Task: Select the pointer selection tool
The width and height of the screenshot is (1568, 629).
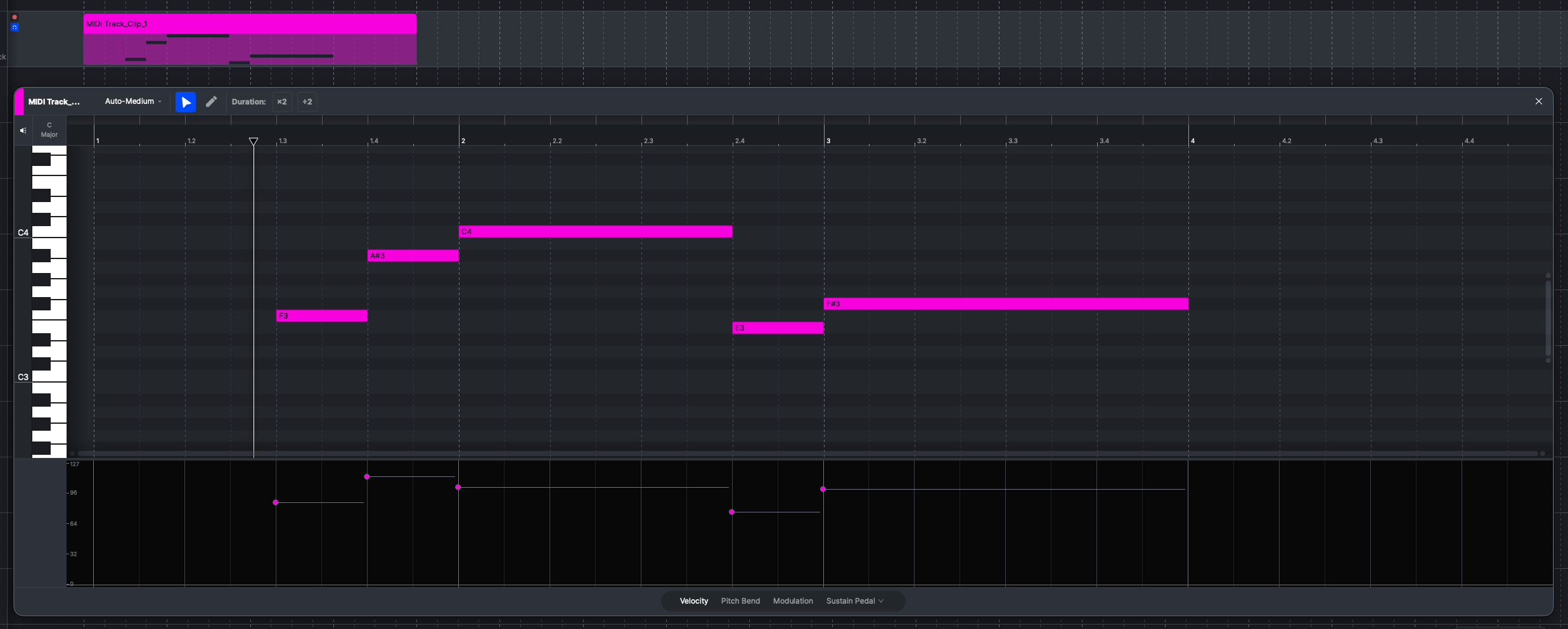Action: pyautogui.click(x=186, y=102)
